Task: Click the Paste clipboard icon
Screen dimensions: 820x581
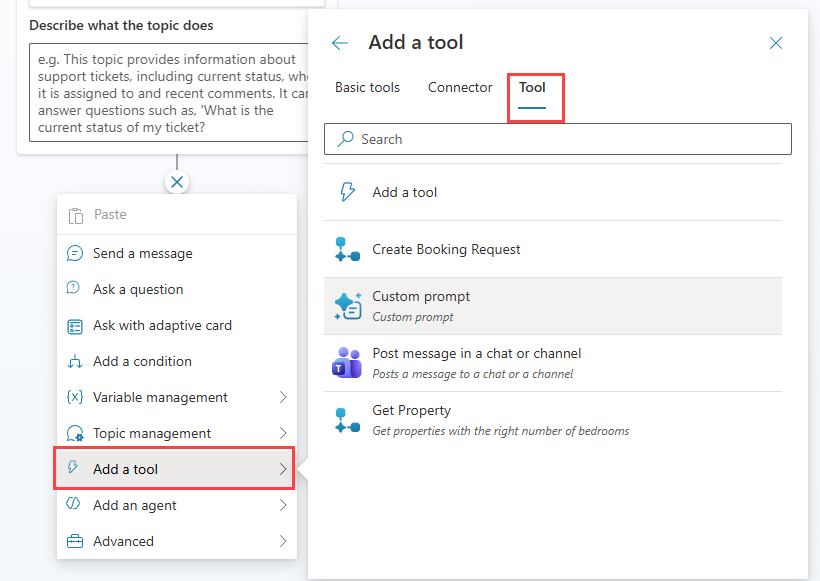Action: coord(75,215)
